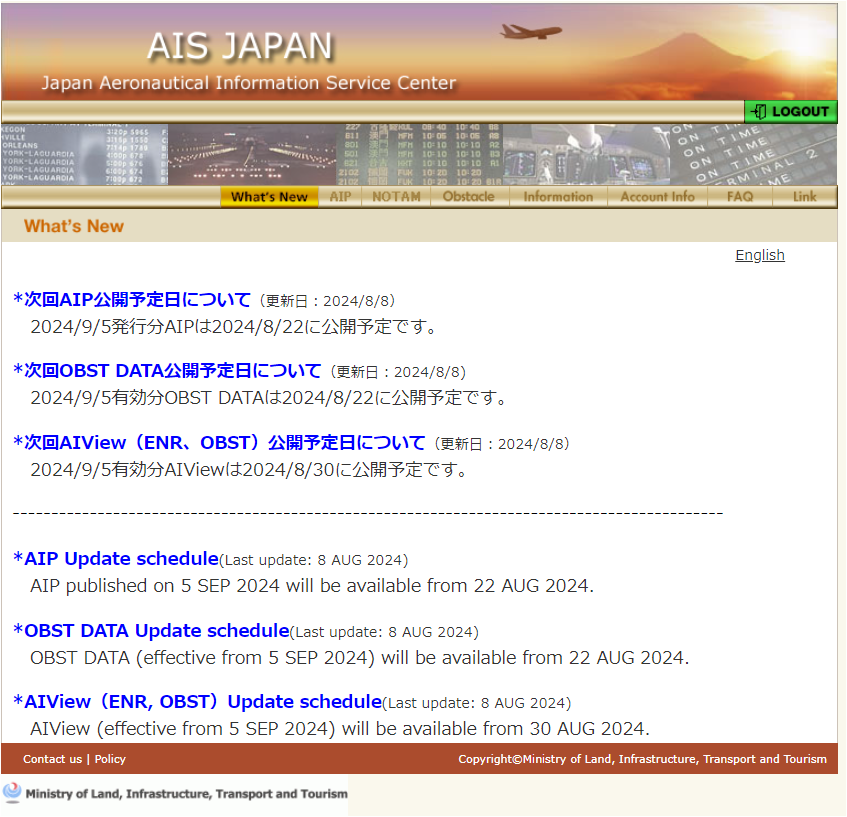This screenshot has height=817, width=847.
Task: Open the Contact us footer link
Action: tap(52, 759)
